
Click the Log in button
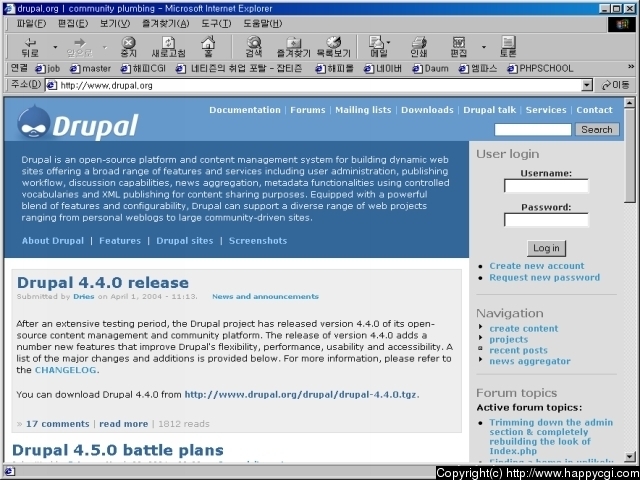[x=546, y=248]
